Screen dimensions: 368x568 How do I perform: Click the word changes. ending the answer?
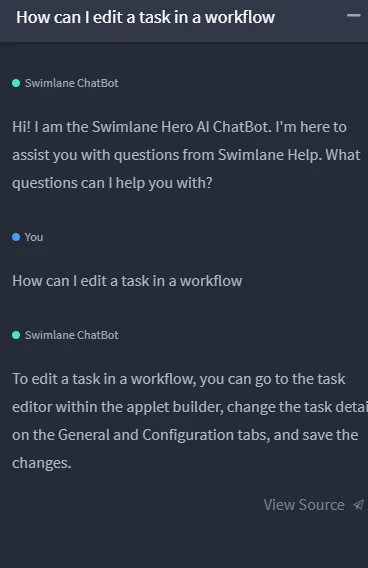point(42,463)
